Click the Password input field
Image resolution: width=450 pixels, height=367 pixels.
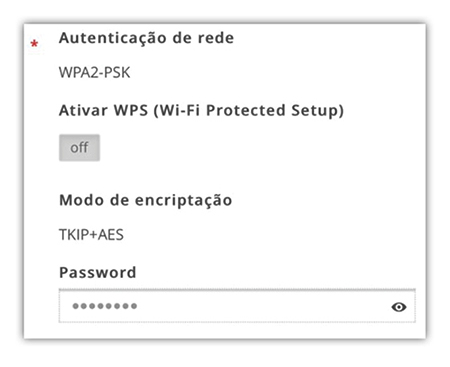point(237,306)
